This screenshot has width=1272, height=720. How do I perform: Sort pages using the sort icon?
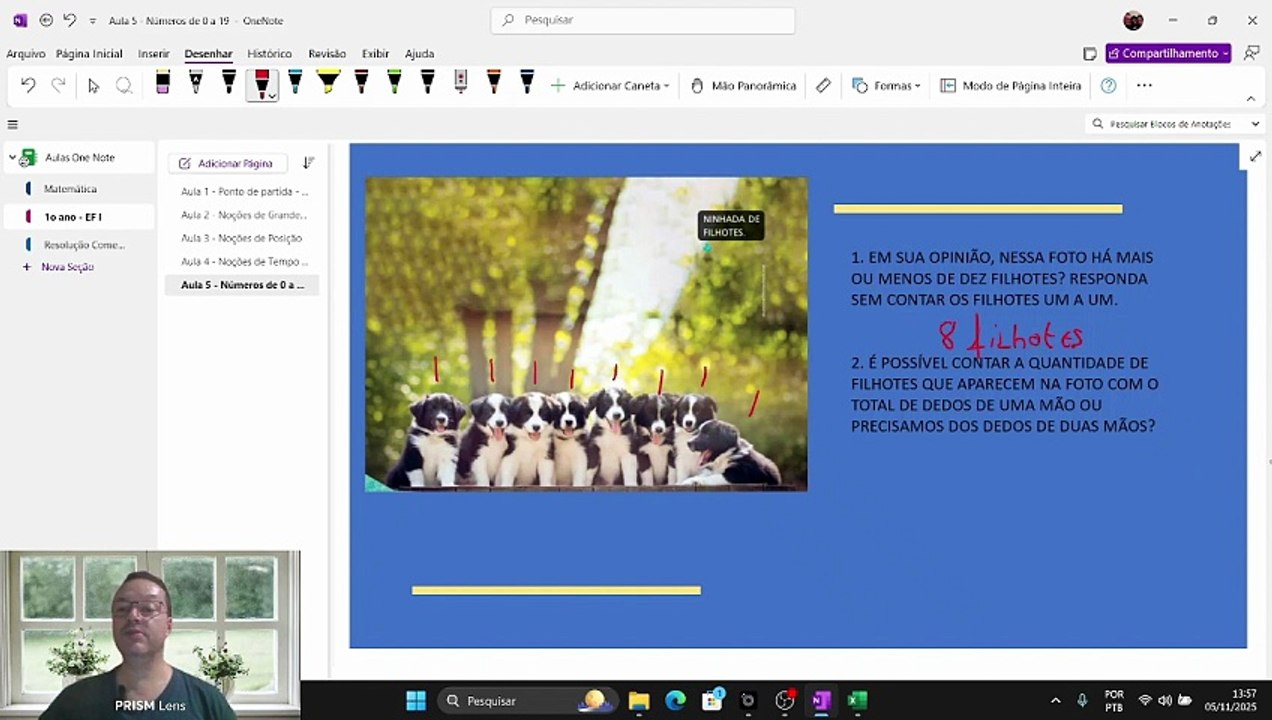click(308, 163)
